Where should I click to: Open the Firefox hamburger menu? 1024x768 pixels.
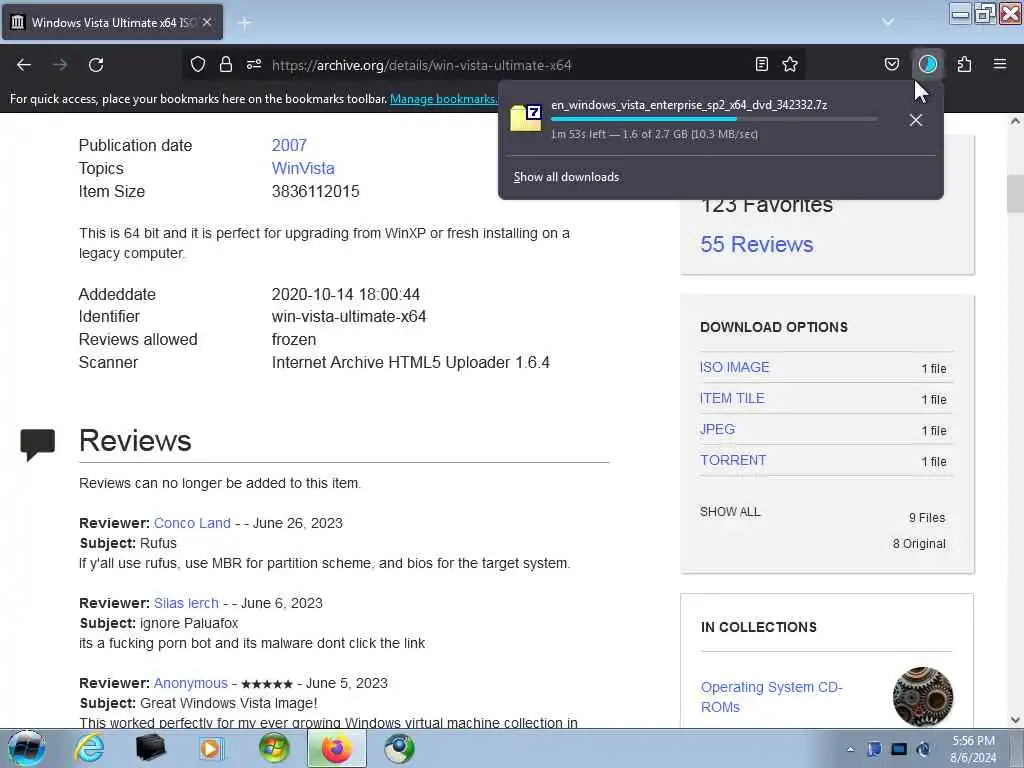click(1000, 64)
